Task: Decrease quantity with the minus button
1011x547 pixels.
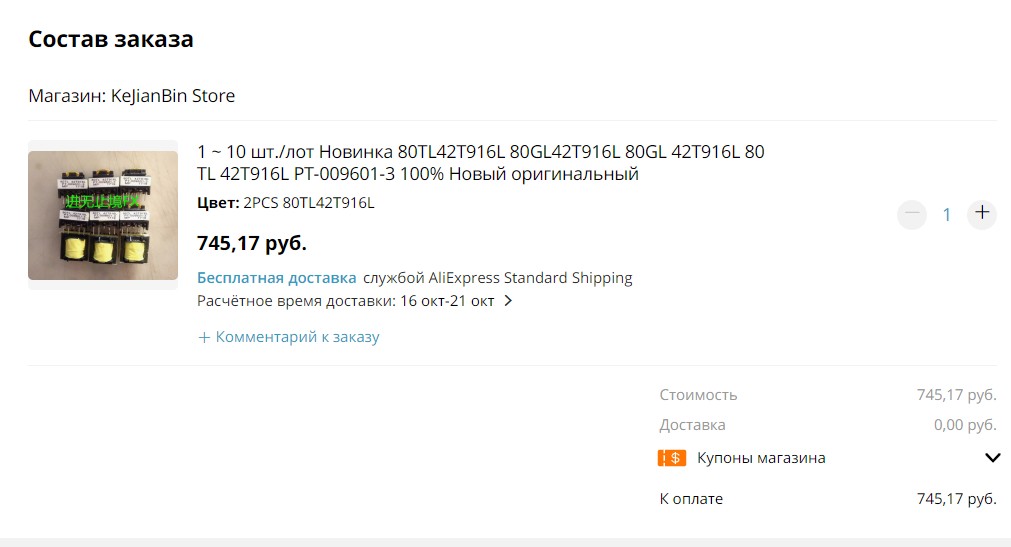Action: point(911,214)
